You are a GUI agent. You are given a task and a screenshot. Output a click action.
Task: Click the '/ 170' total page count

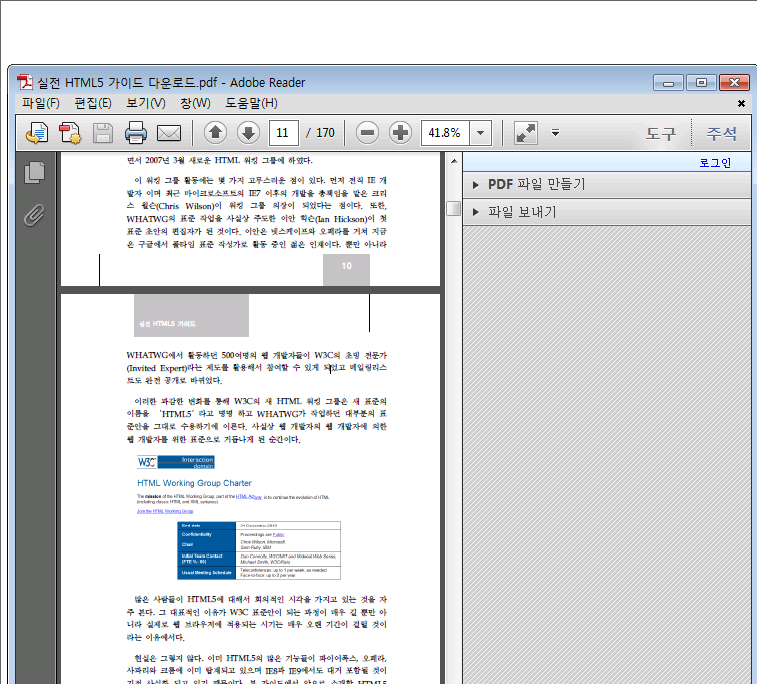click(320, 133)
